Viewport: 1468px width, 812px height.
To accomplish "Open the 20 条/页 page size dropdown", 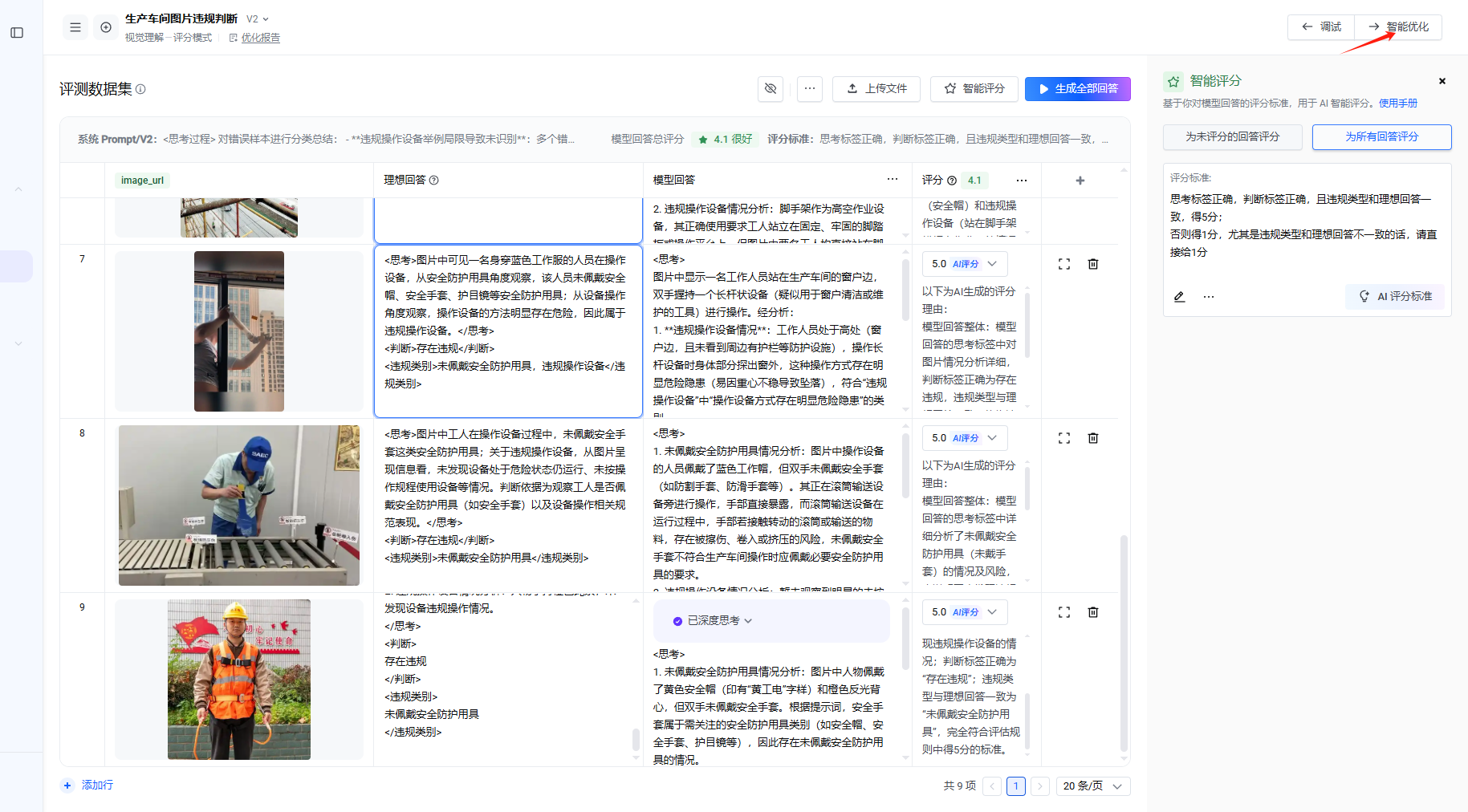I will tap(1093, 786).
